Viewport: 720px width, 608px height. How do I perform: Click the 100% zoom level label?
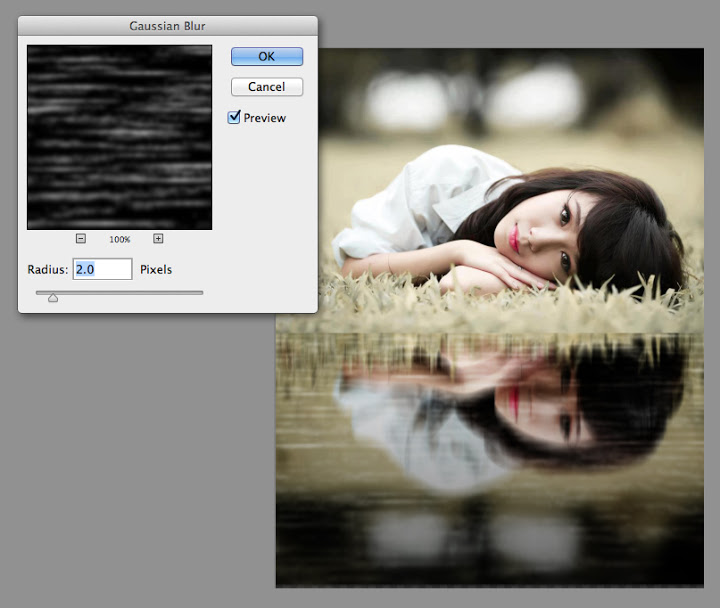[120, 240]
